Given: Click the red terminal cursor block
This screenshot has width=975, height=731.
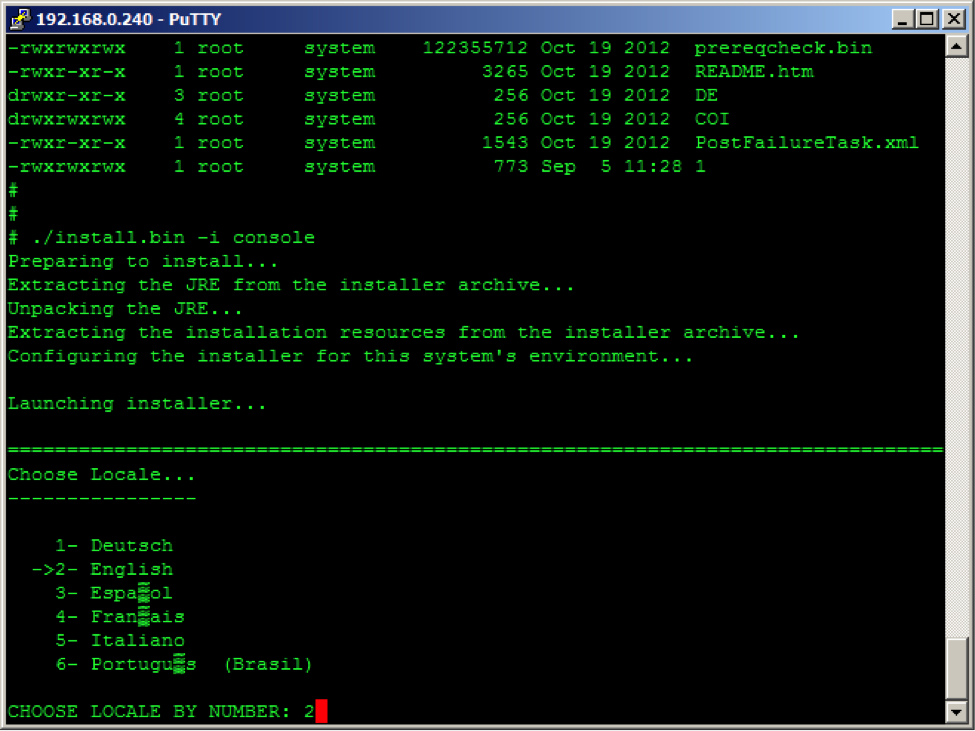Looking at the screenshot, I should point(321,711).
